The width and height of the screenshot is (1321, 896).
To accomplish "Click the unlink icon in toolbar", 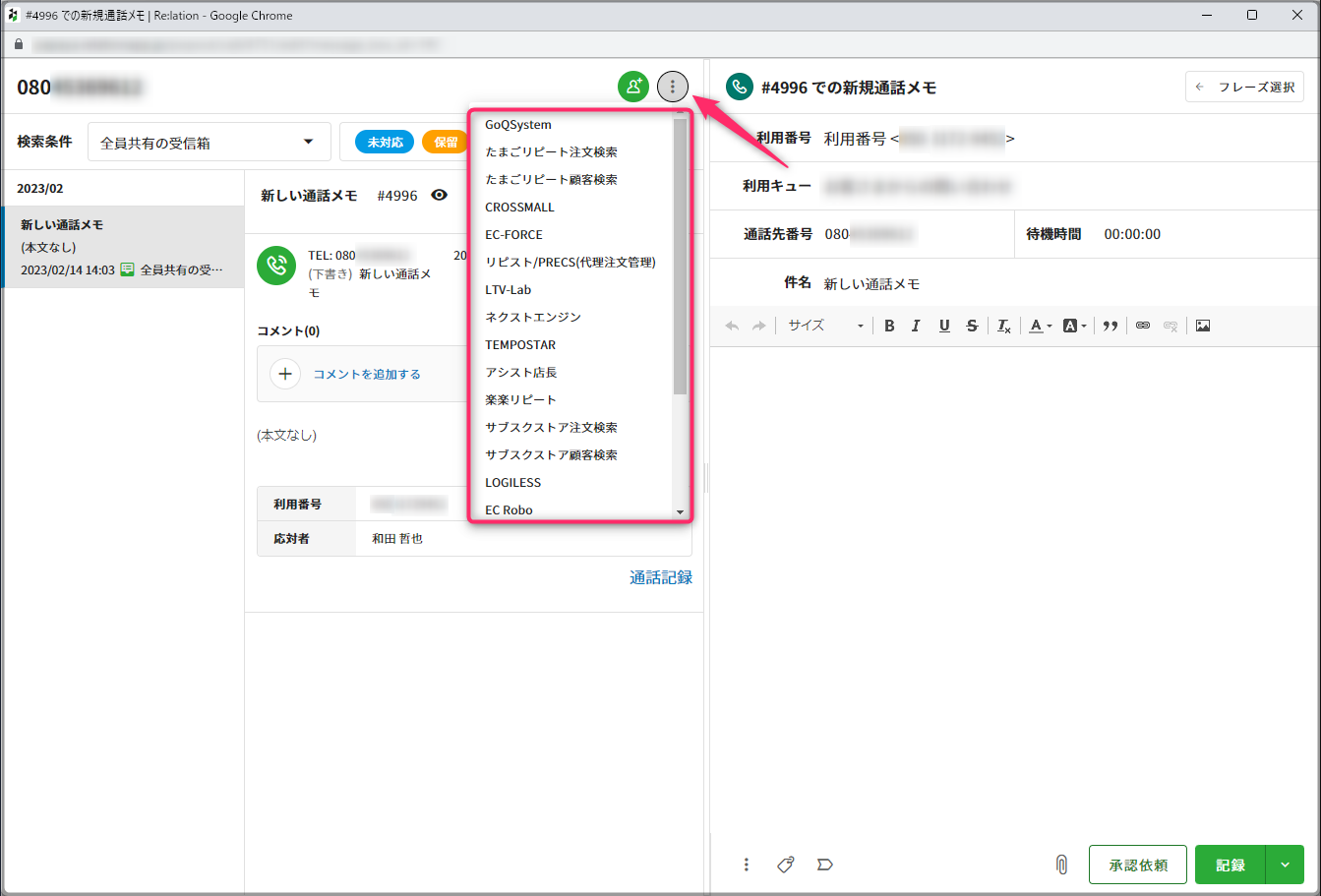I will coord(1170,326).
